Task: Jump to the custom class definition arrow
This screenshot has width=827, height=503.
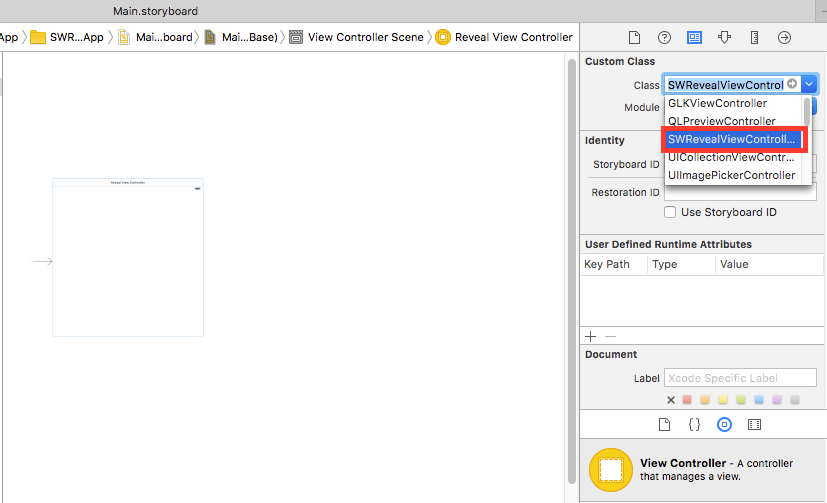Action: tap(792, 85)
